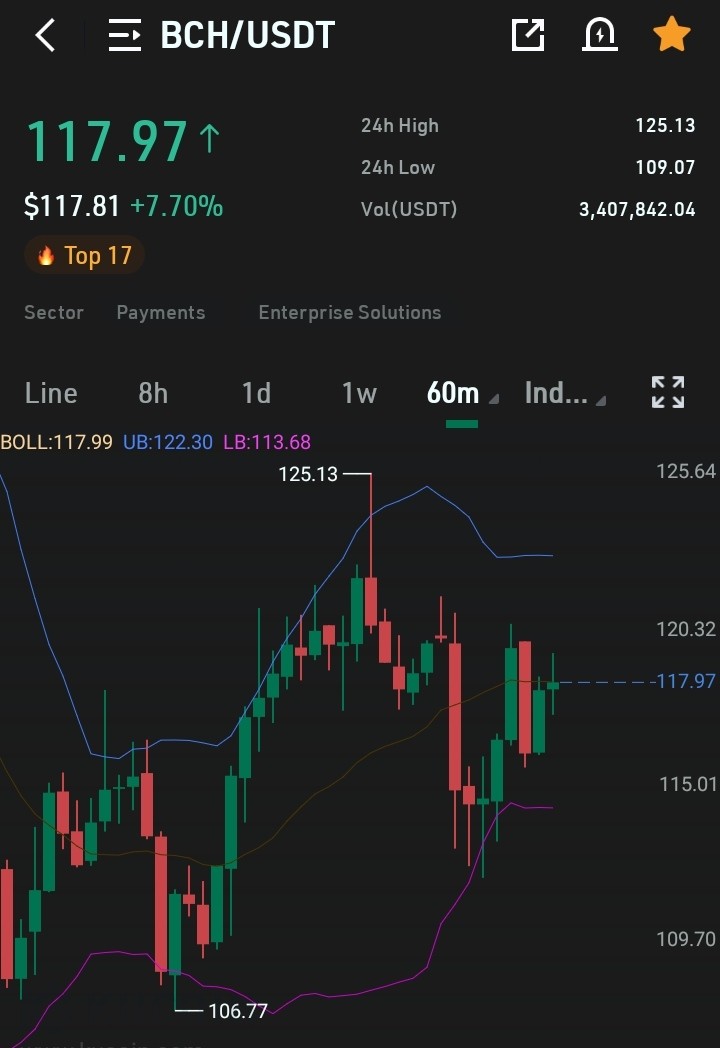The width and height of the screenshot is (720, 1048).
Task: Select the 8h timeframe tab
Action: click(x=153, y=393)
